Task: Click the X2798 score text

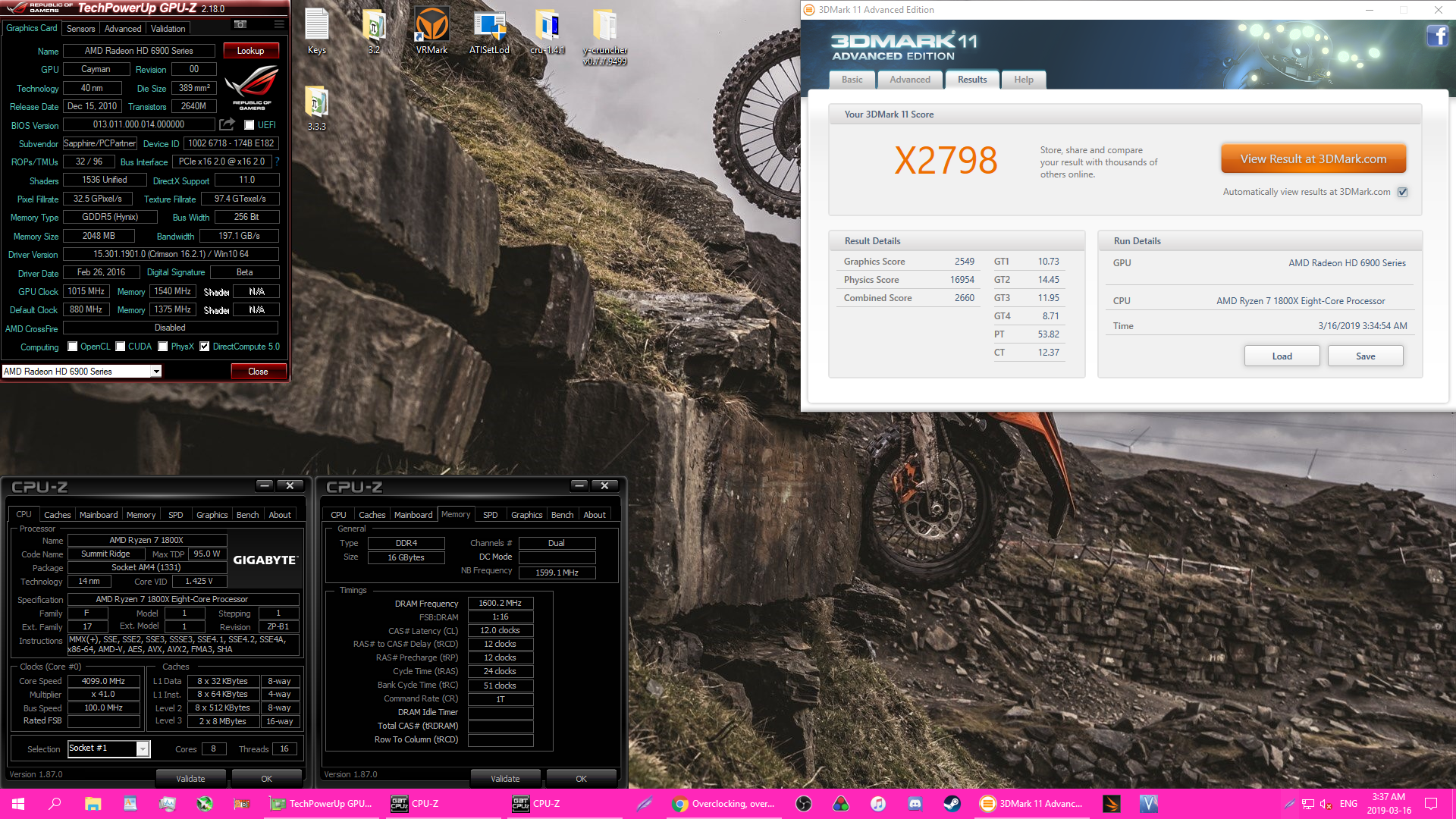Action: tap(946, 161)
